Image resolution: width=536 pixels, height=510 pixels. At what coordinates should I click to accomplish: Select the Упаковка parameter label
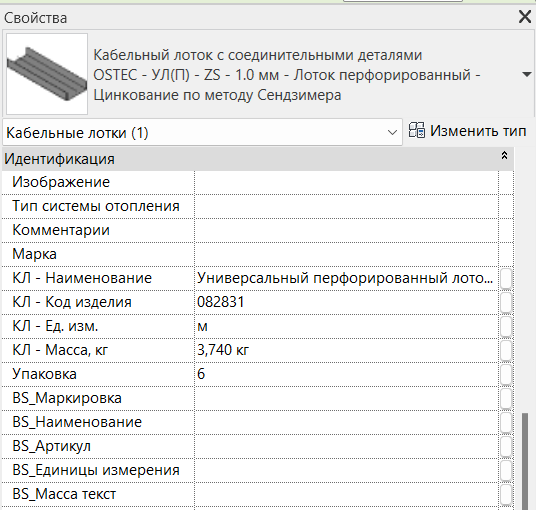coord(44,374)
